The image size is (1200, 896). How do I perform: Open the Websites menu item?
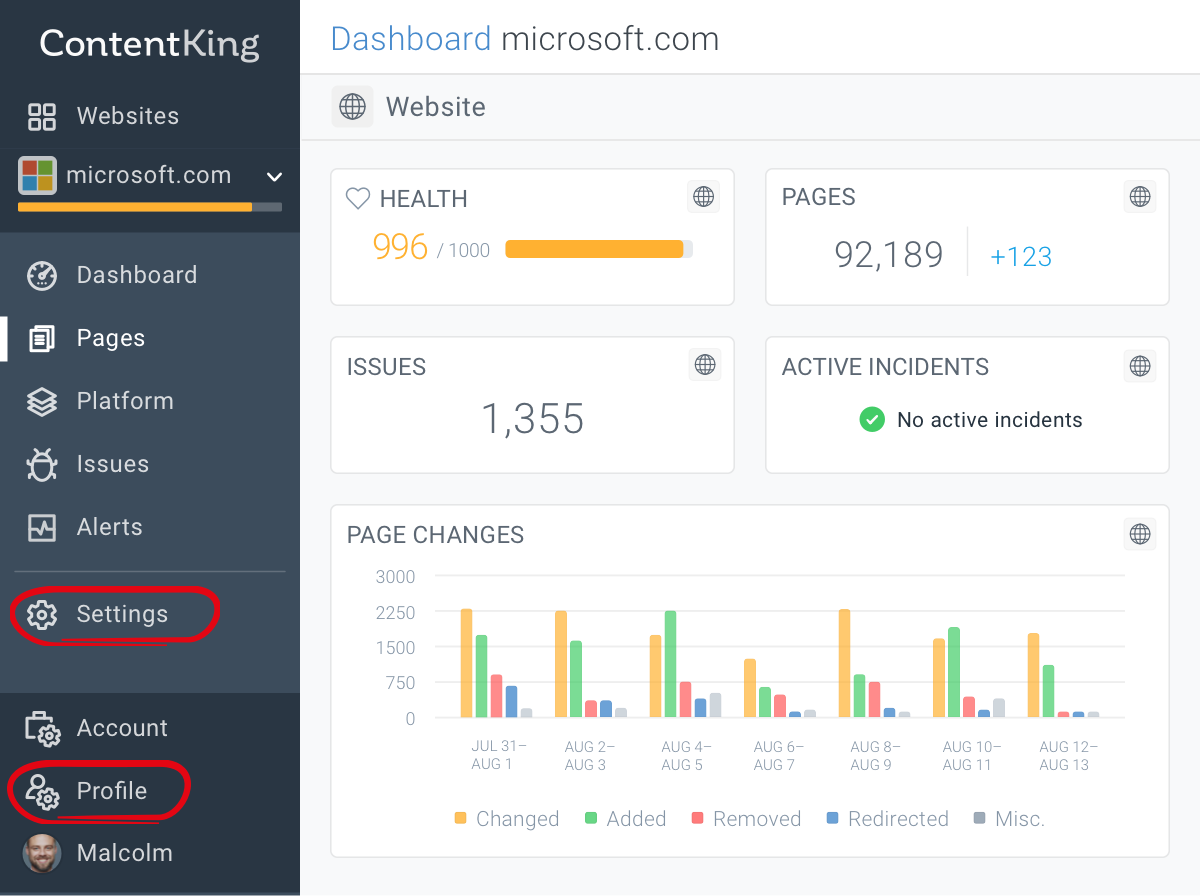(x=128, y=116)
